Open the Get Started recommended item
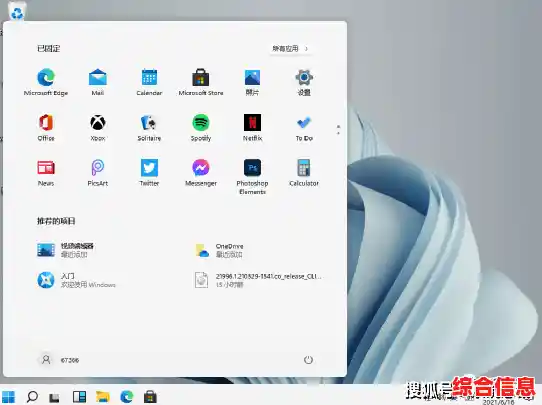 click(x=76, y=280)
